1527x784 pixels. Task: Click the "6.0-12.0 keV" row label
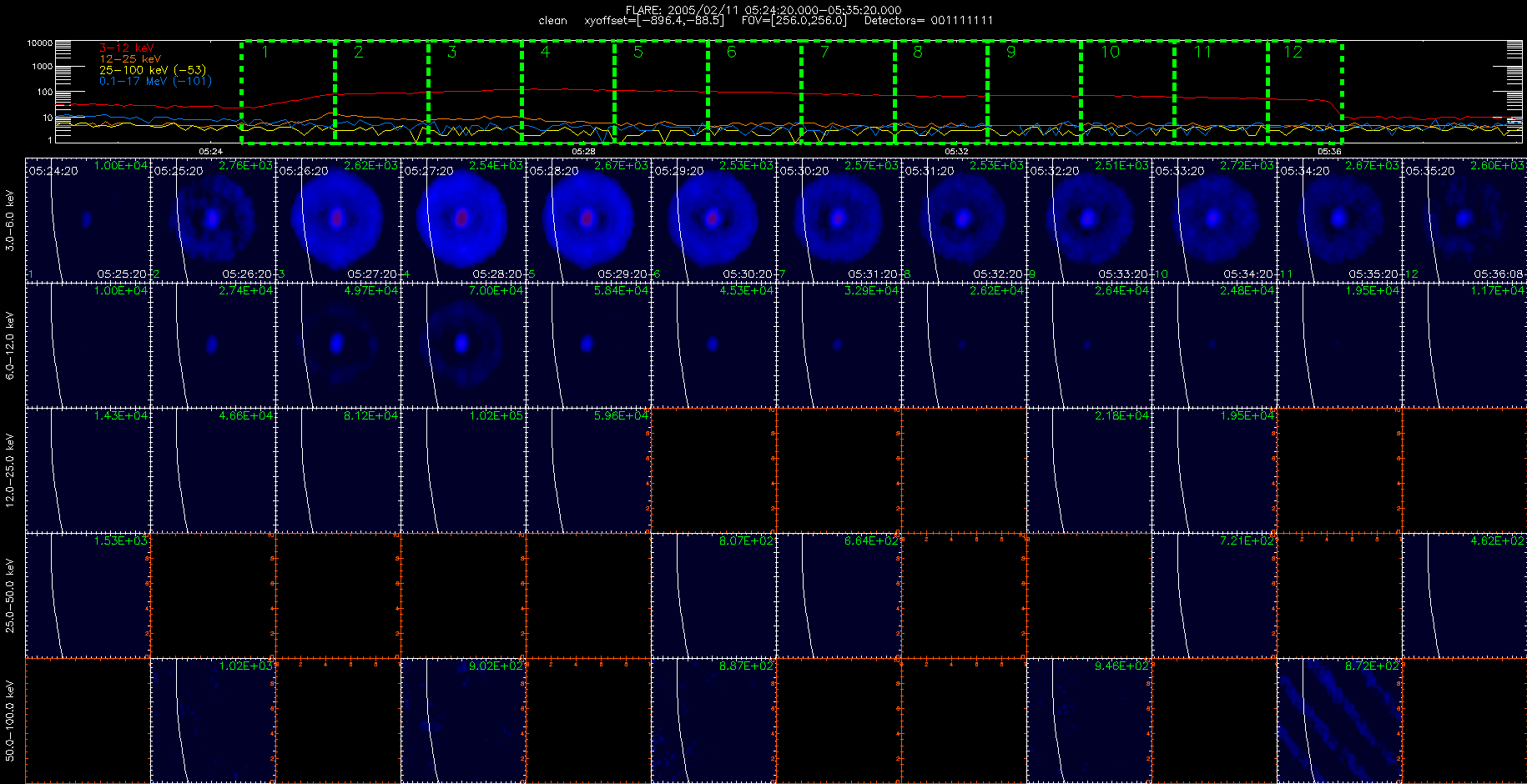click(10, 345)
